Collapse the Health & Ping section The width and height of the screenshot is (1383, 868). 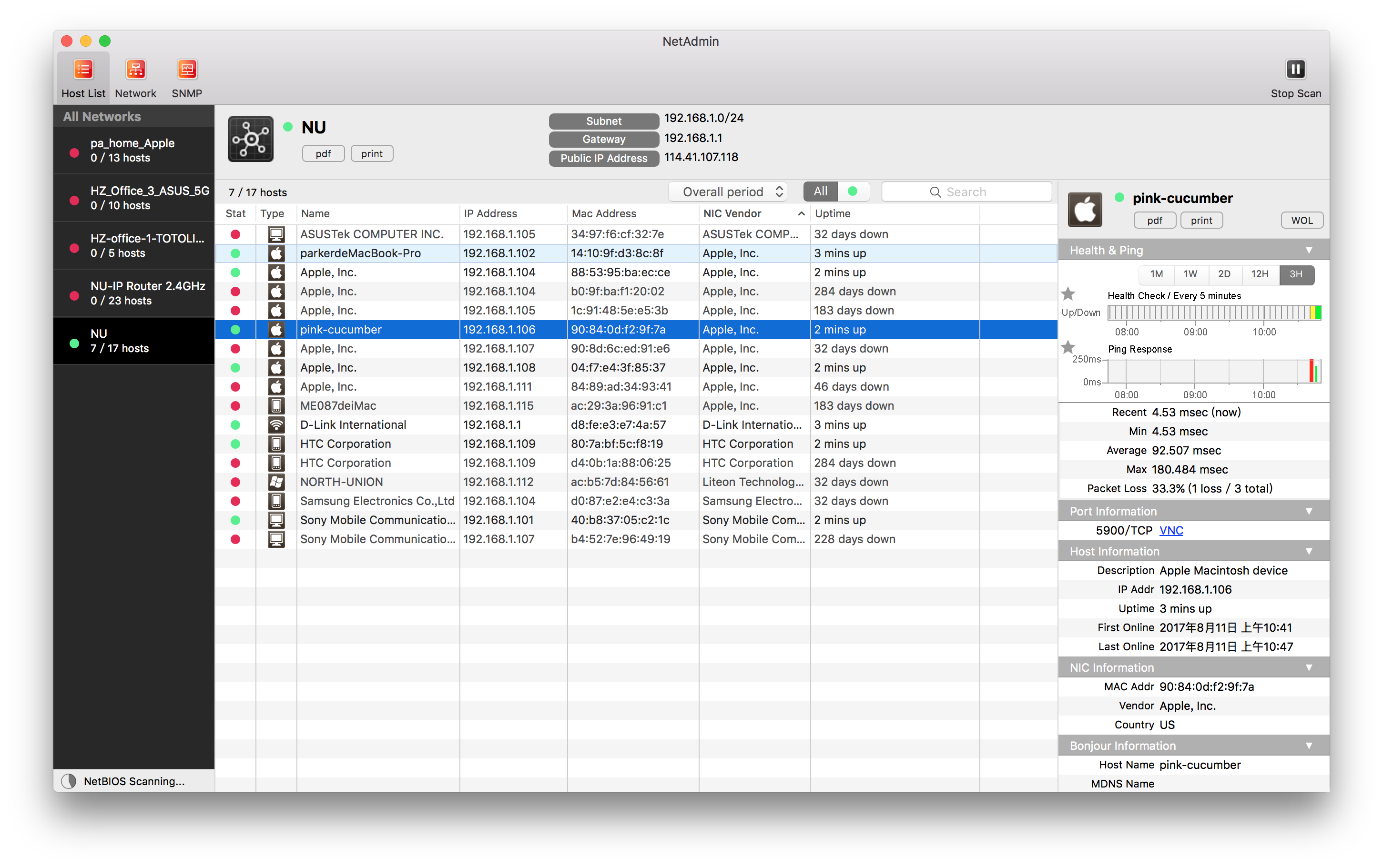click(1308, 250)
